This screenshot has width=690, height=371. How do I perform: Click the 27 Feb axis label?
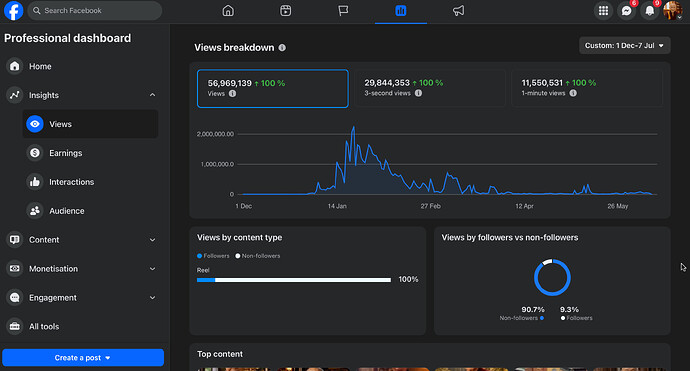(x=430, y=206)
